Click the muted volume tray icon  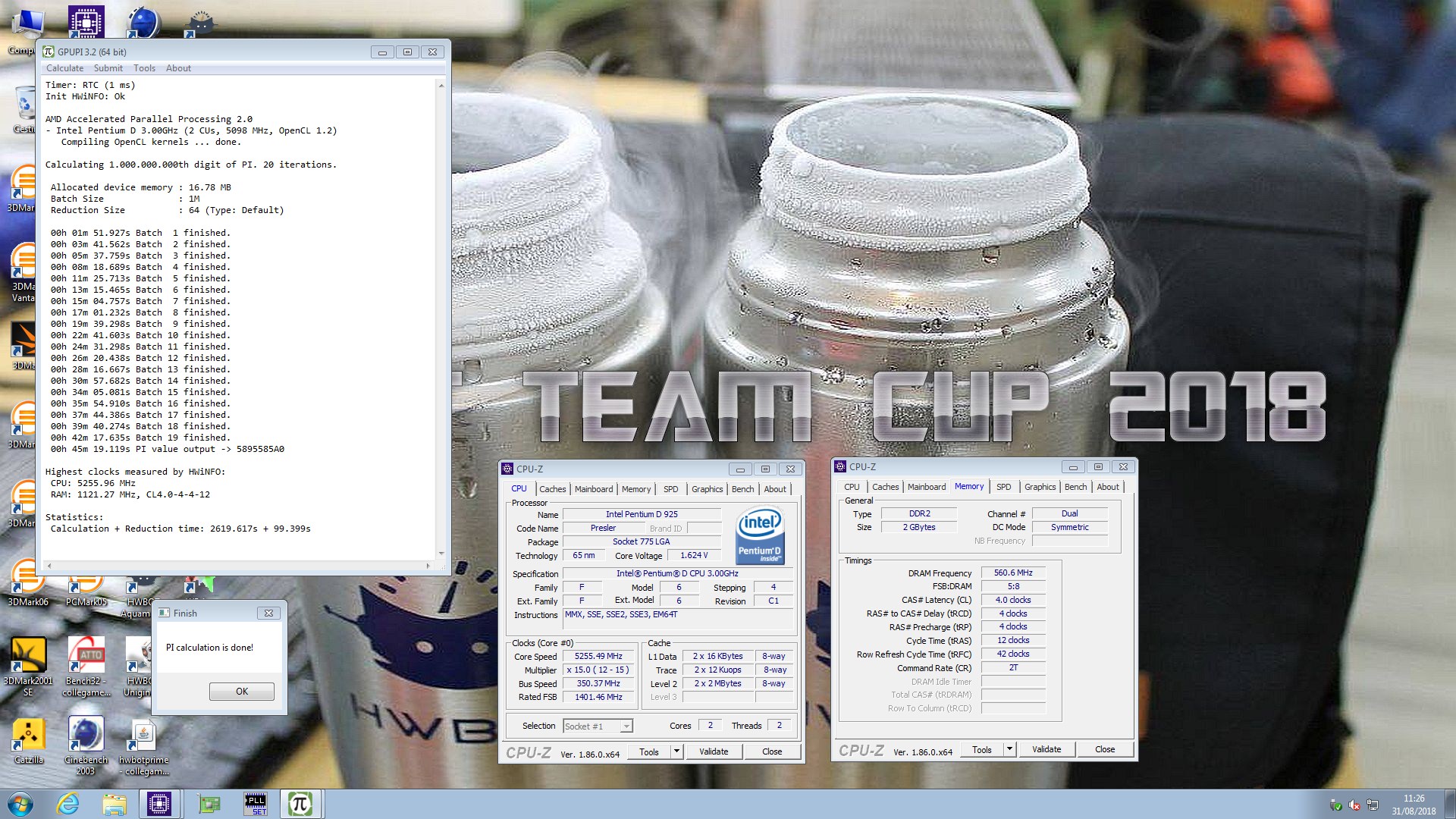click(x=1354, y=805)
